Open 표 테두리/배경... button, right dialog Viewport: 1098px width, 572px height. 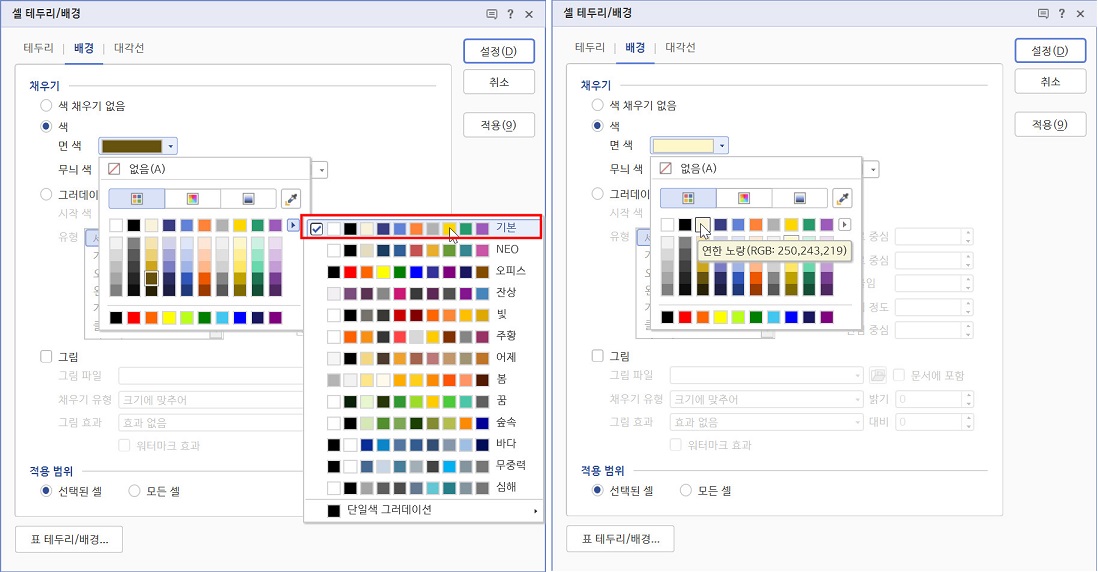620,538
